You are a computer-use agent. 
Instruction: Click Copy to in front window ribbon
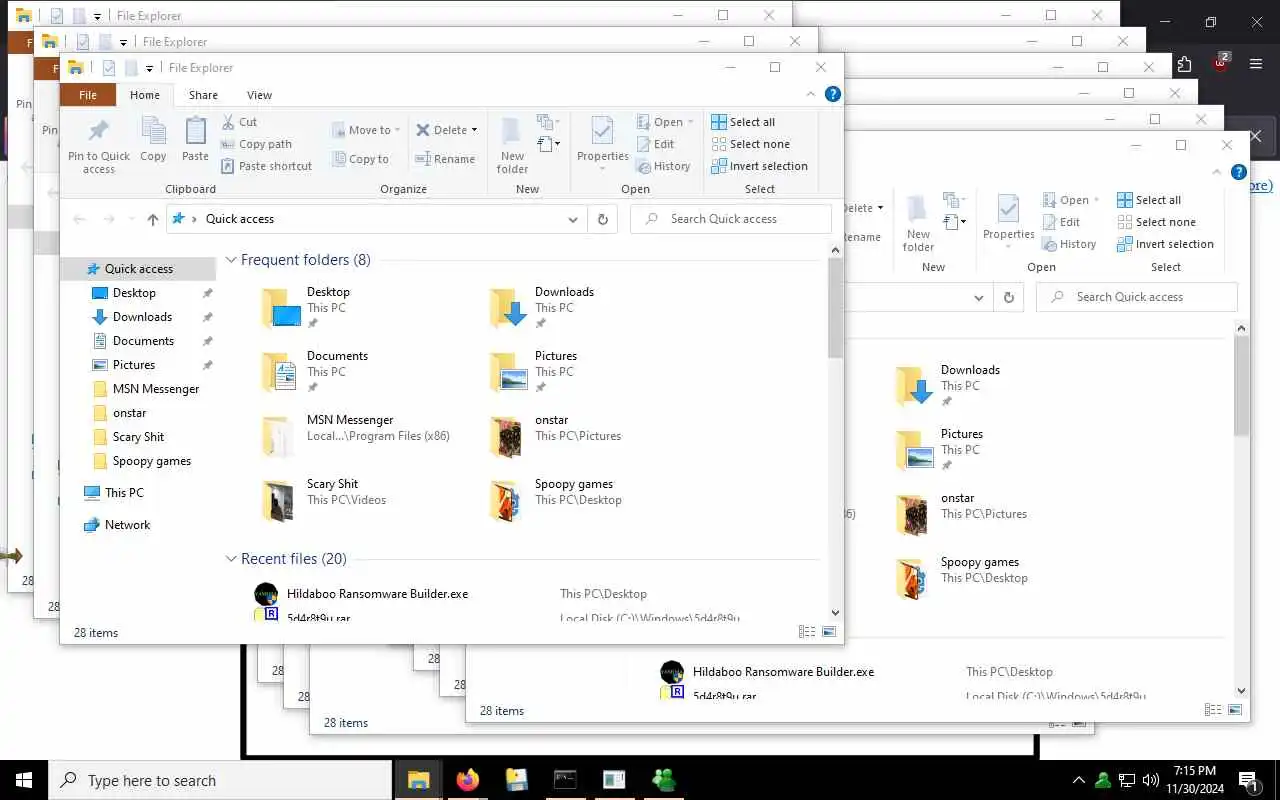pos(360,159)
